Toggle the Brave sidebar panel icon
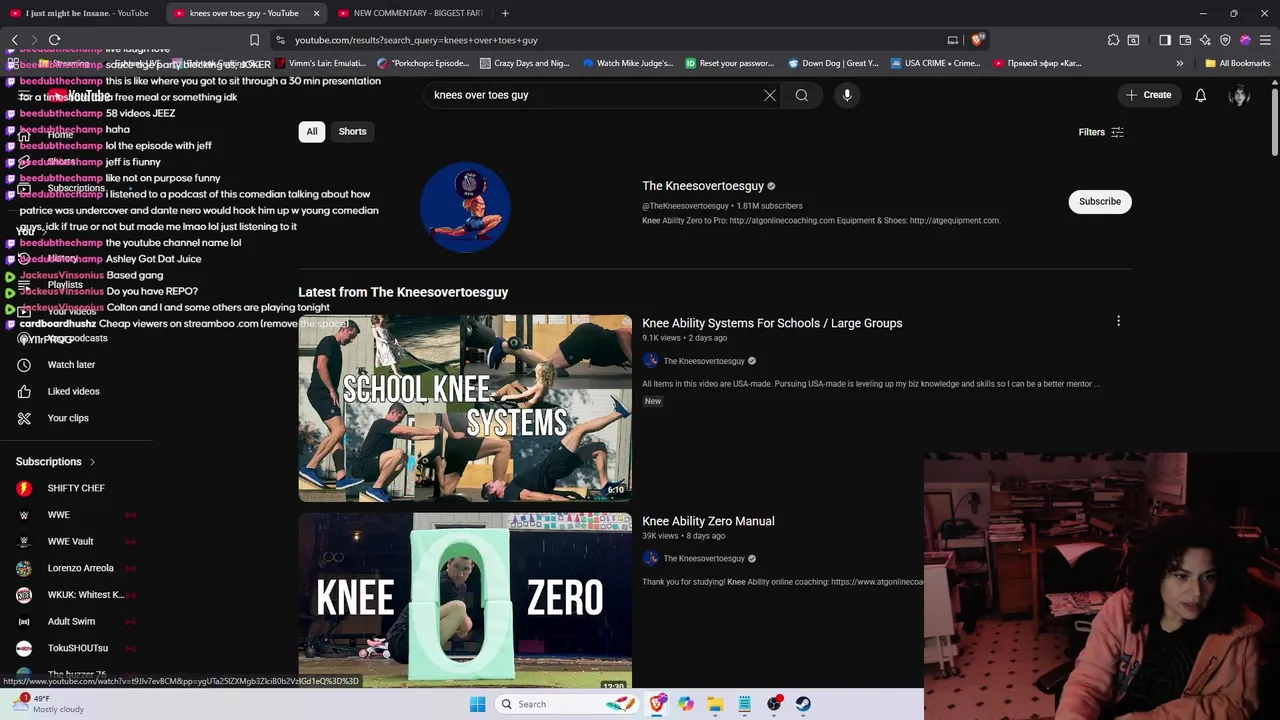The width and height of the screenshot is (1280, 720). [1165, 40]
